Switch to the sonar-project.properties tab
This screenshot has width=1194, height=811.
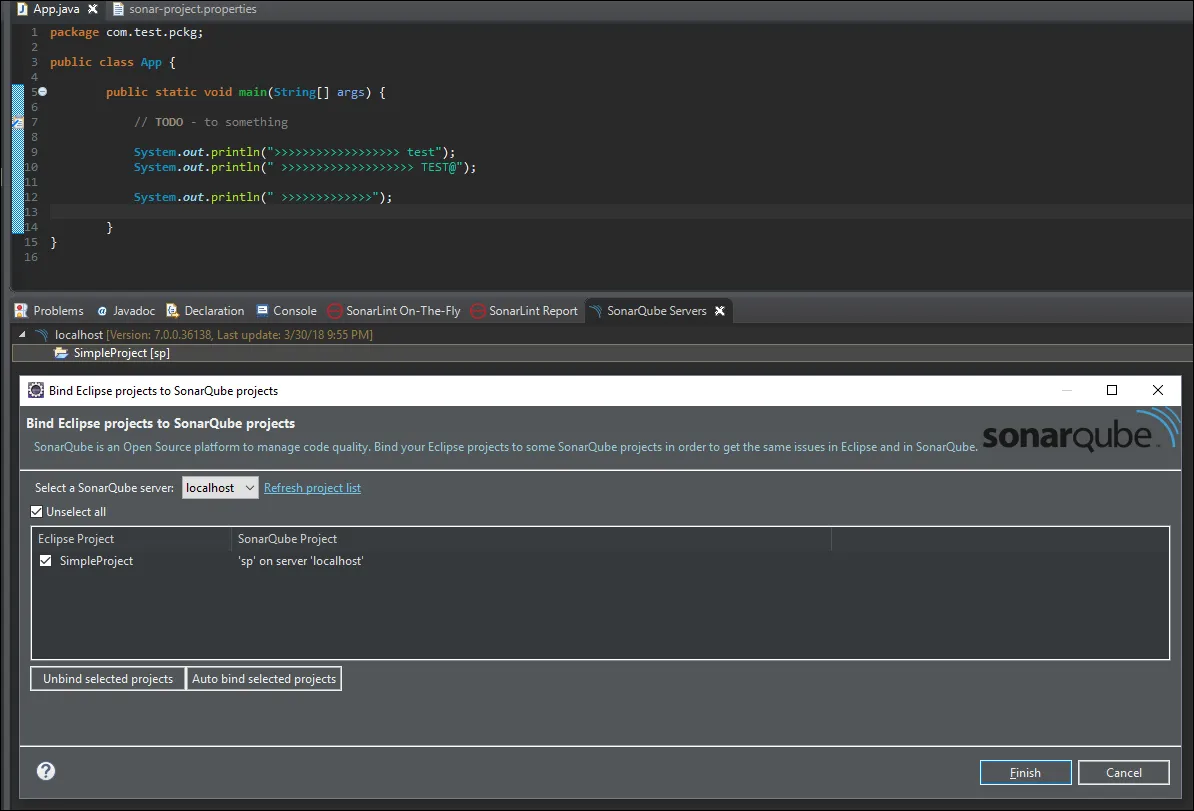coord(192,9)
